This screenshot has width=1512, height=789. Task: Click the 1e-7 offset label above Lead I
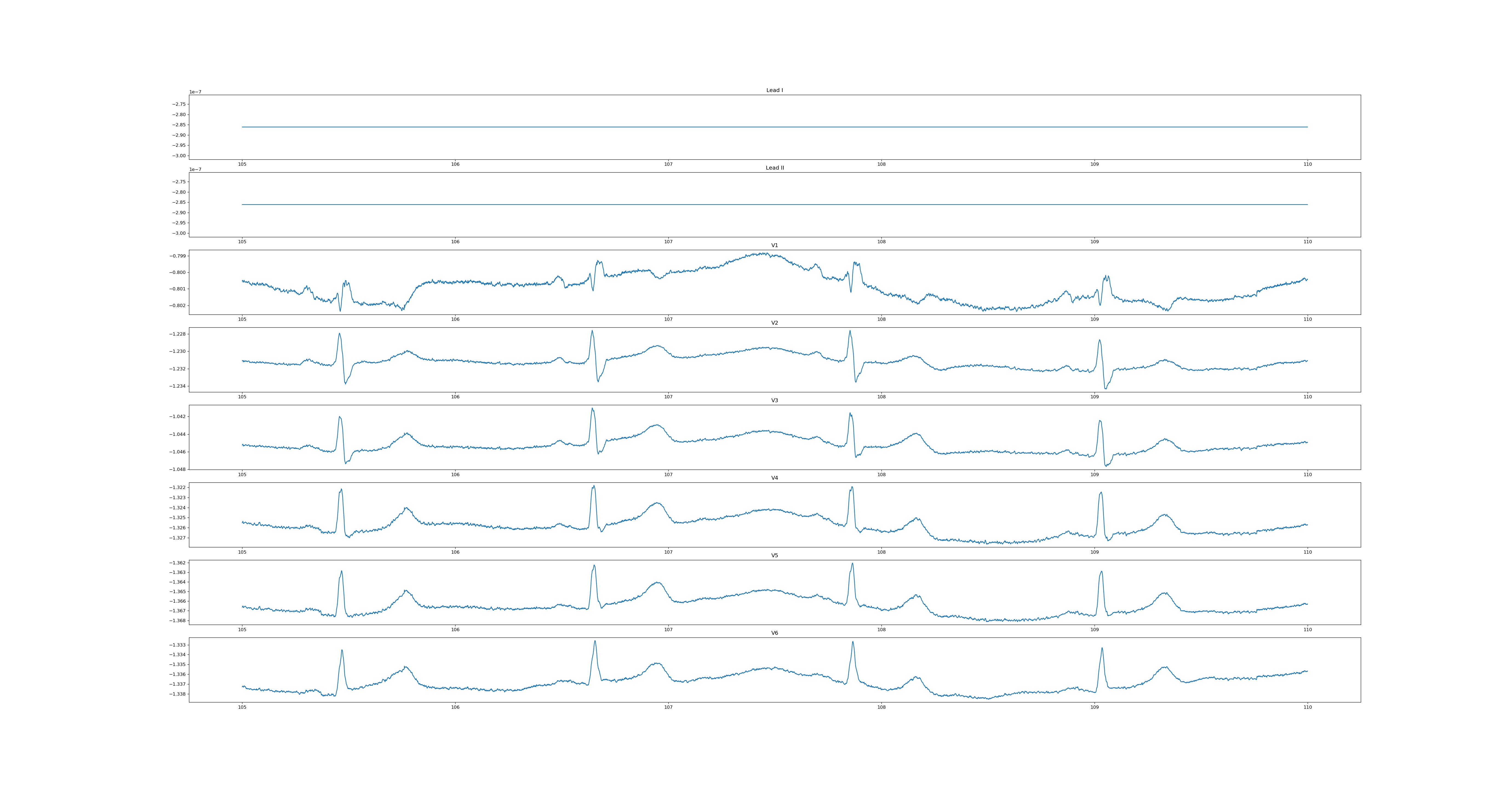point(195,92)
